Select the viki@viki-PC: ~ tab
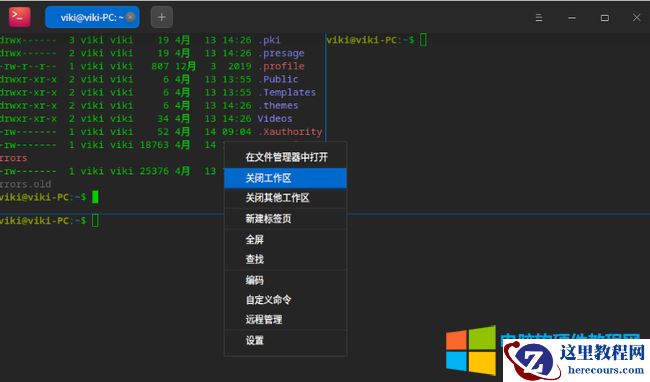650x382 pixels. 92,17
